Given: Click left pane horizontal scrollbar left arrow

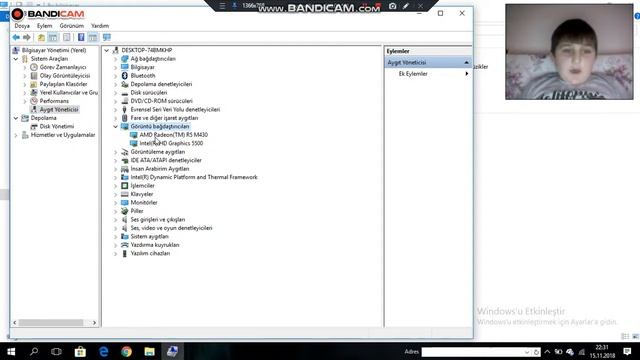Looking at the screenshot, I should pyautogui.click(x=15, y=323).
